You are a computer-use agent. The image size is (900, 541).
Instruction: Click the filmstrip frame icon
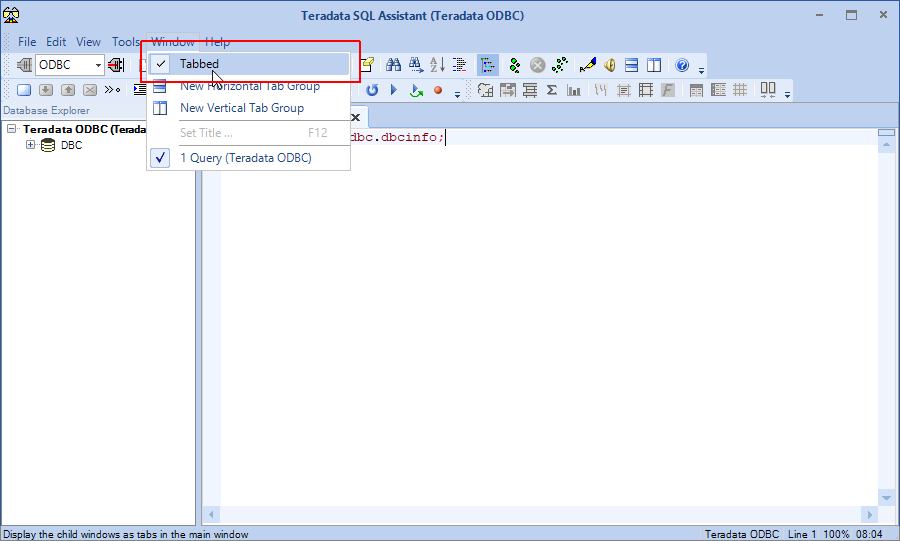click(646, 90)
